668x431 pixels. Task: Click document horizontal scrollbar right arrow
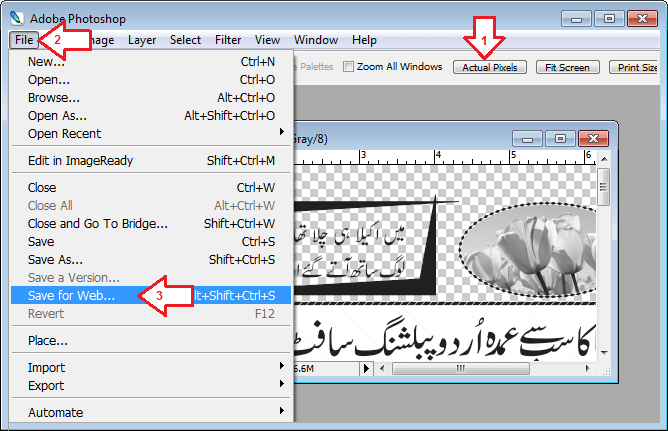click(588, 368)
